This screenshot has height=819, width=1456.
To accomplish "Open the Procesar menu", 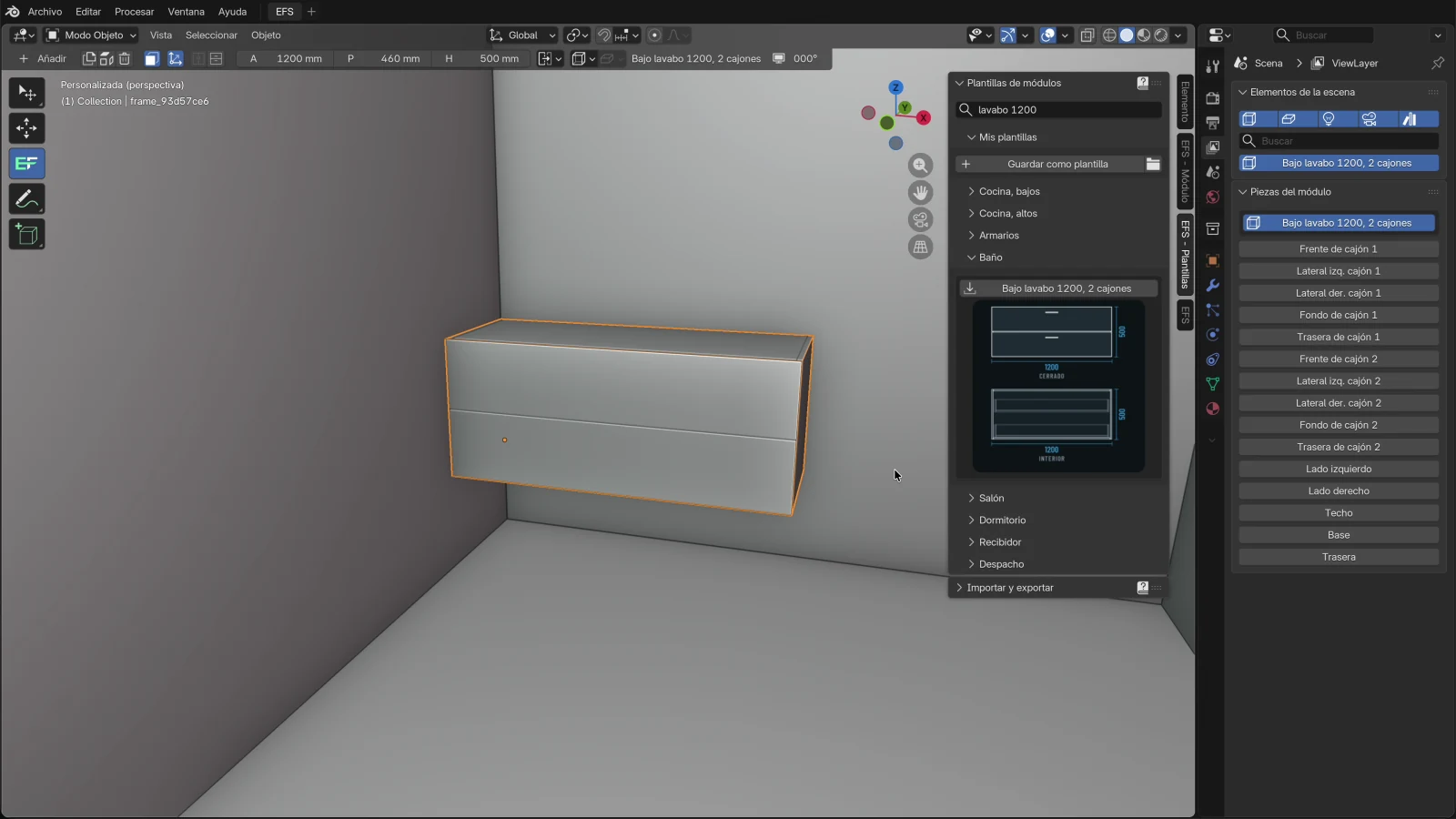I will [x=134, y=12].
